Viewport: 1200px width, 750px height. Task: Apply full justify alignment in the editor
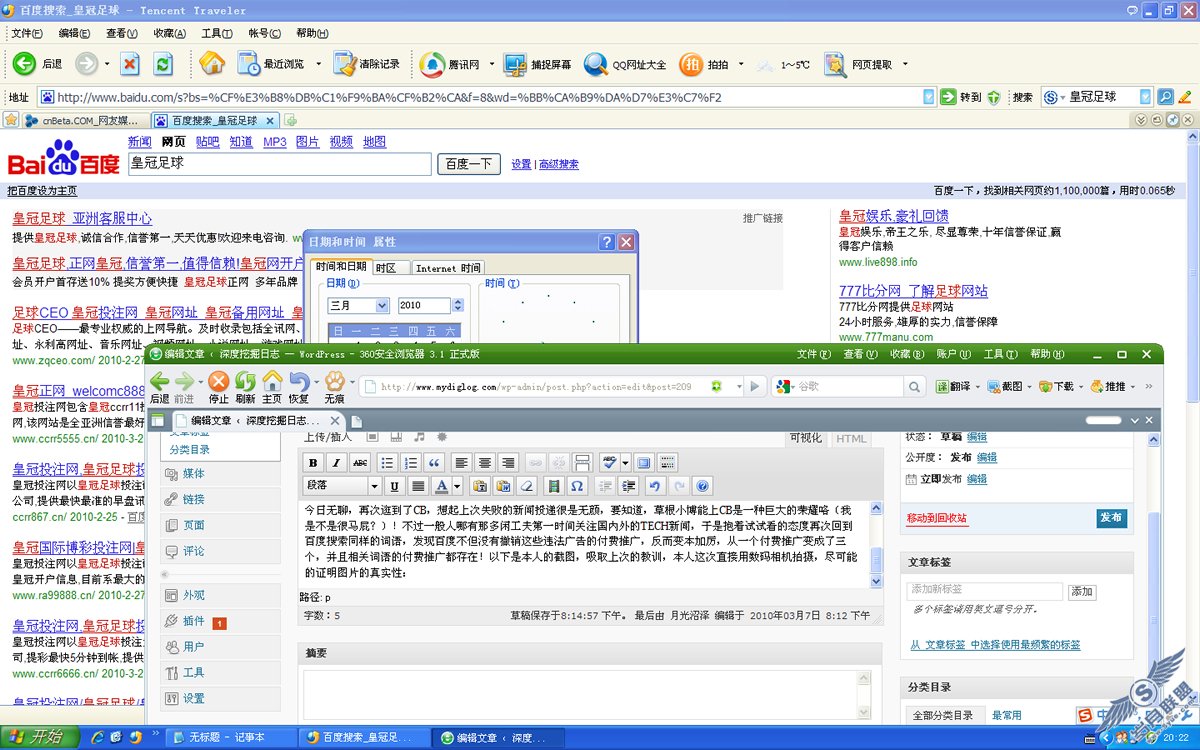click(x=418, y=486)
